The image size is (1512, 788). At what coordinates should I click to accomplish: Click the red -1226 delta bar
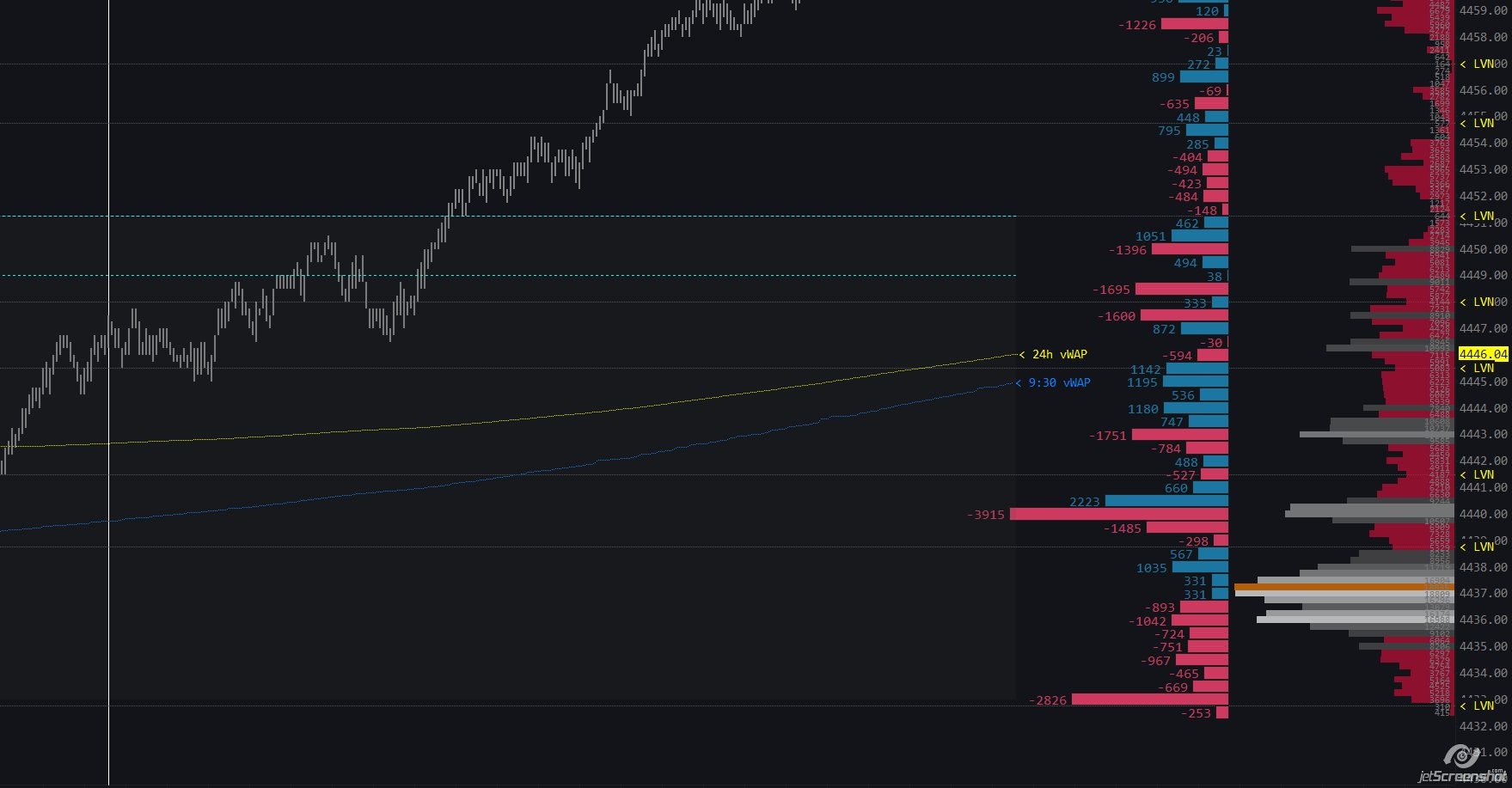tap(1194, 25)
